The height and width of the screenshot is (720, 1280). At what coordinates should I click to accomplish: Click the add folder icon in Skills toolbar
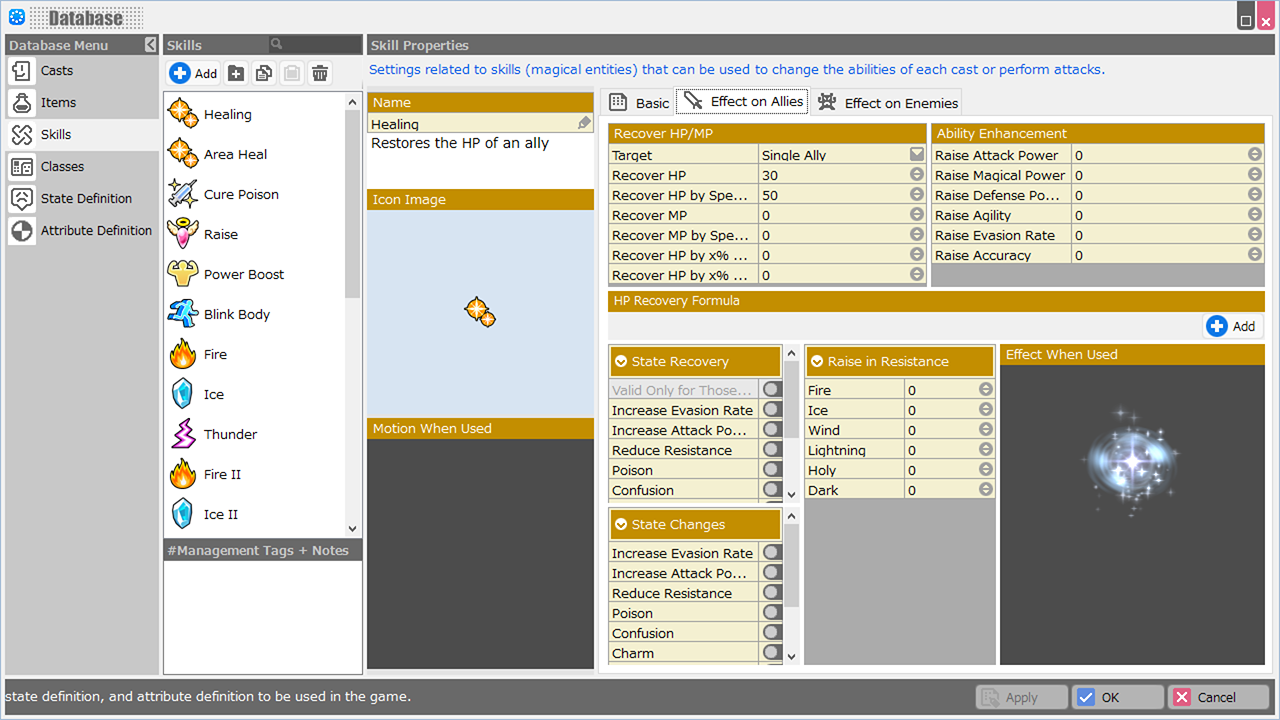pos(236,73)
